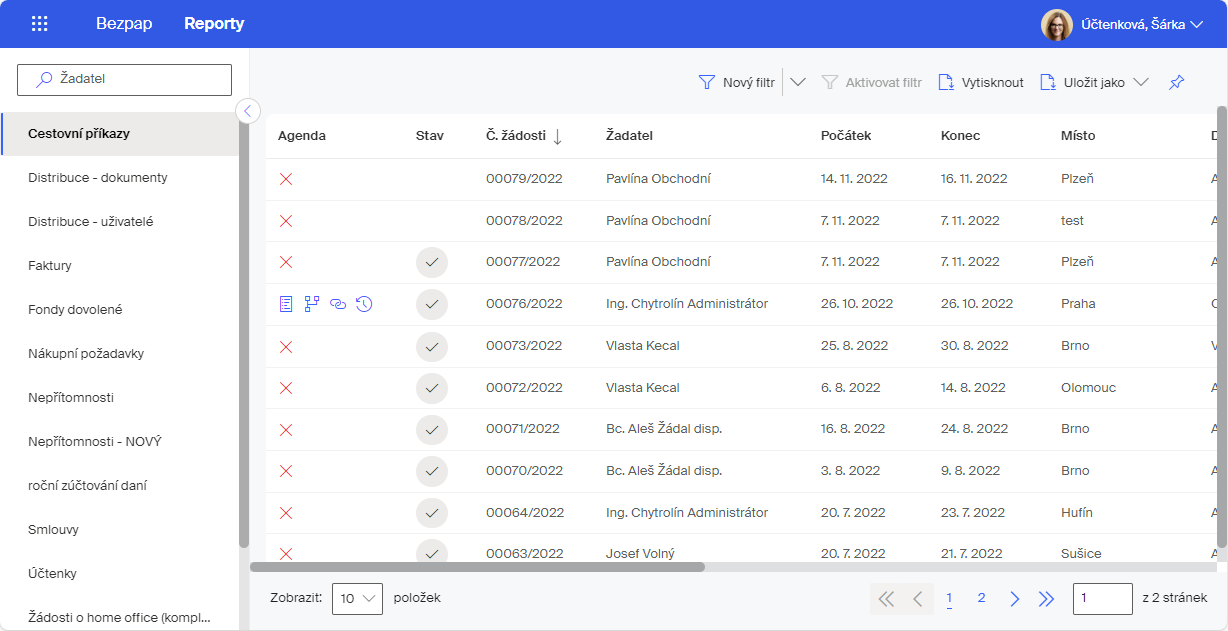The height and width of the screenshot is (631, 1228).
Task: Click the Aktivovat filtr button
Action: 872,83
